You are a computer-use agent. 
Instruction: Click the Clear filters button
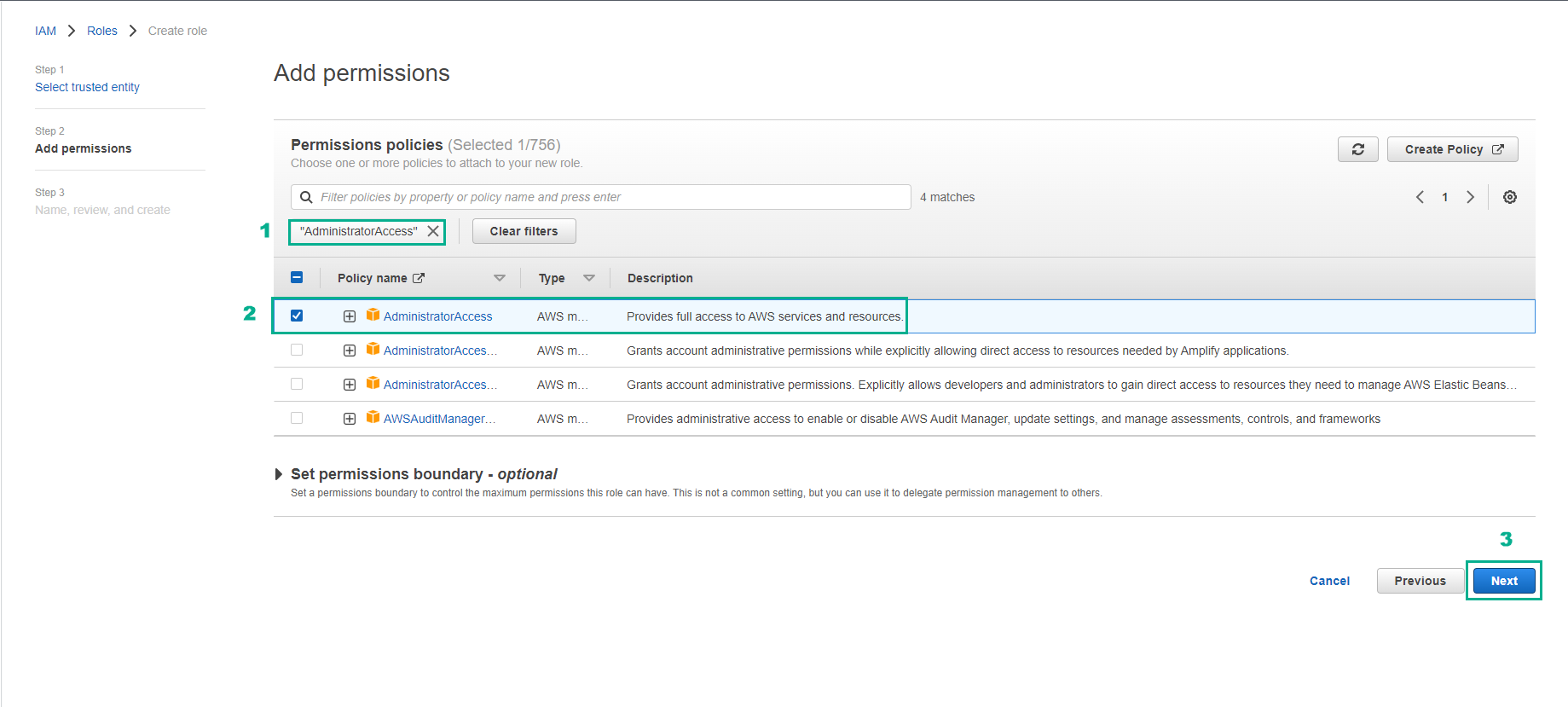(524, 231)
